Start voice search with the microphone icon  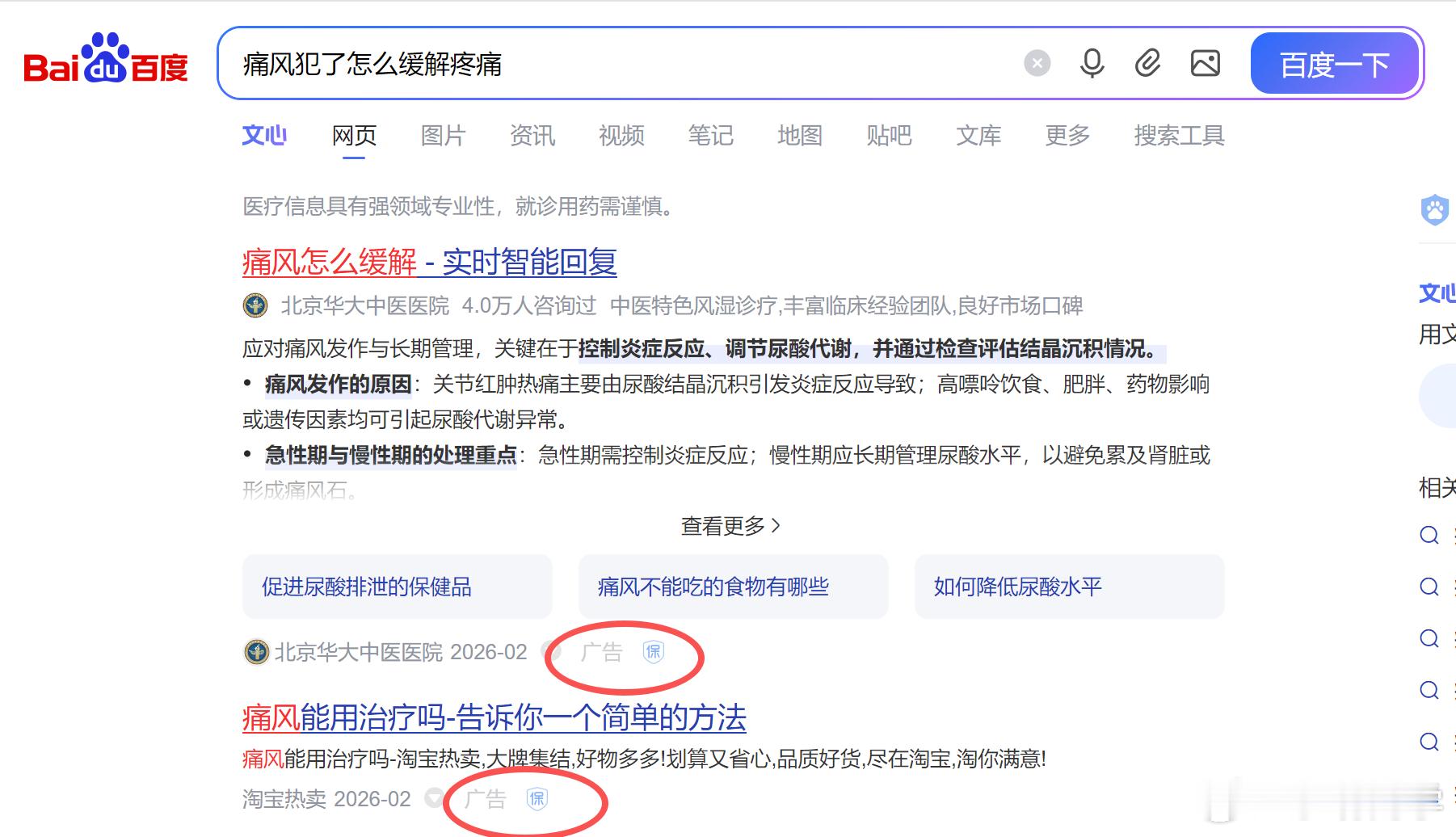click(x=1092, y=63)
